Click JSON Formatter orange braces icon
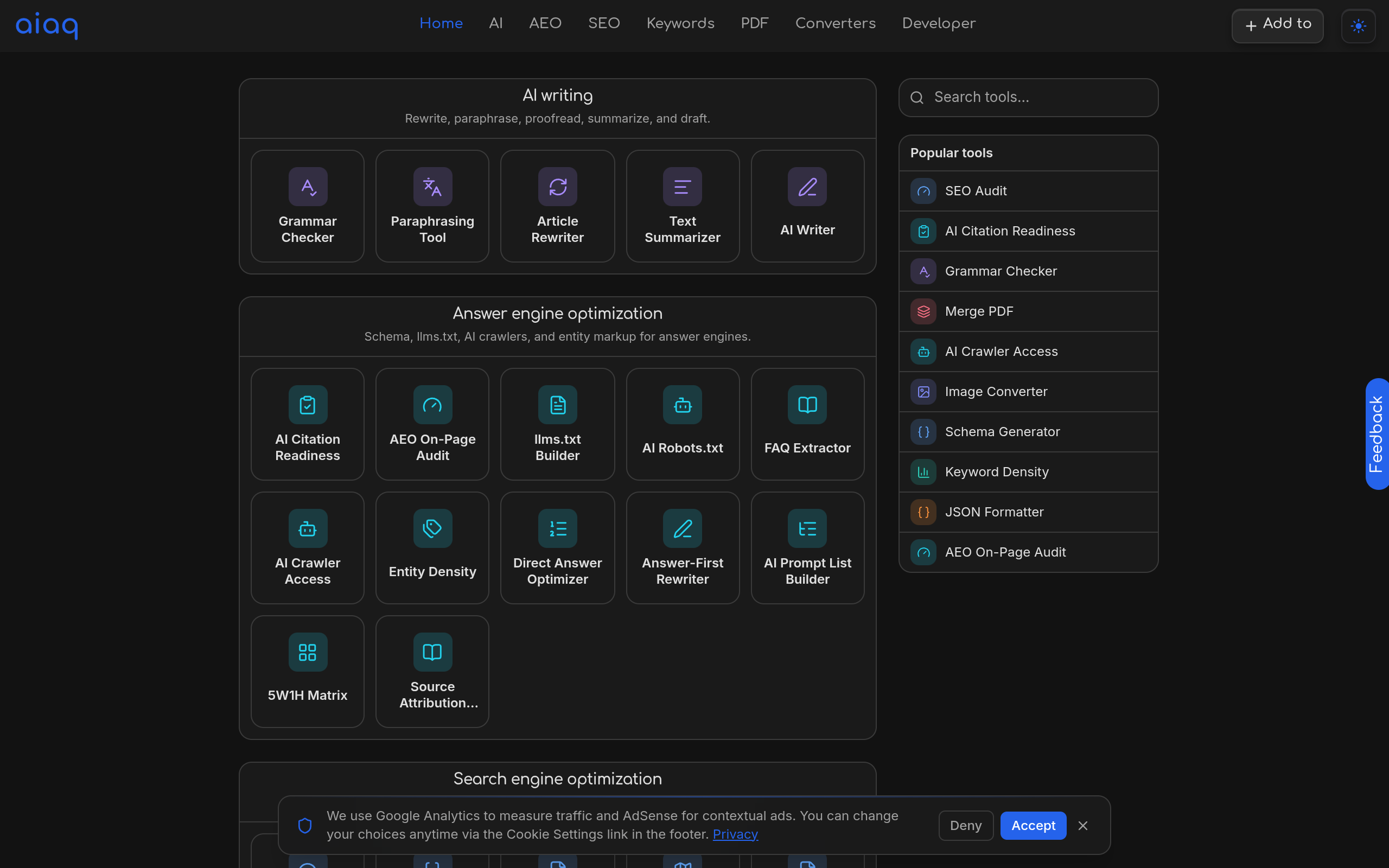The width and height of the screenshot is (1389, 868). pyautogui.click(x=923, y=513)
